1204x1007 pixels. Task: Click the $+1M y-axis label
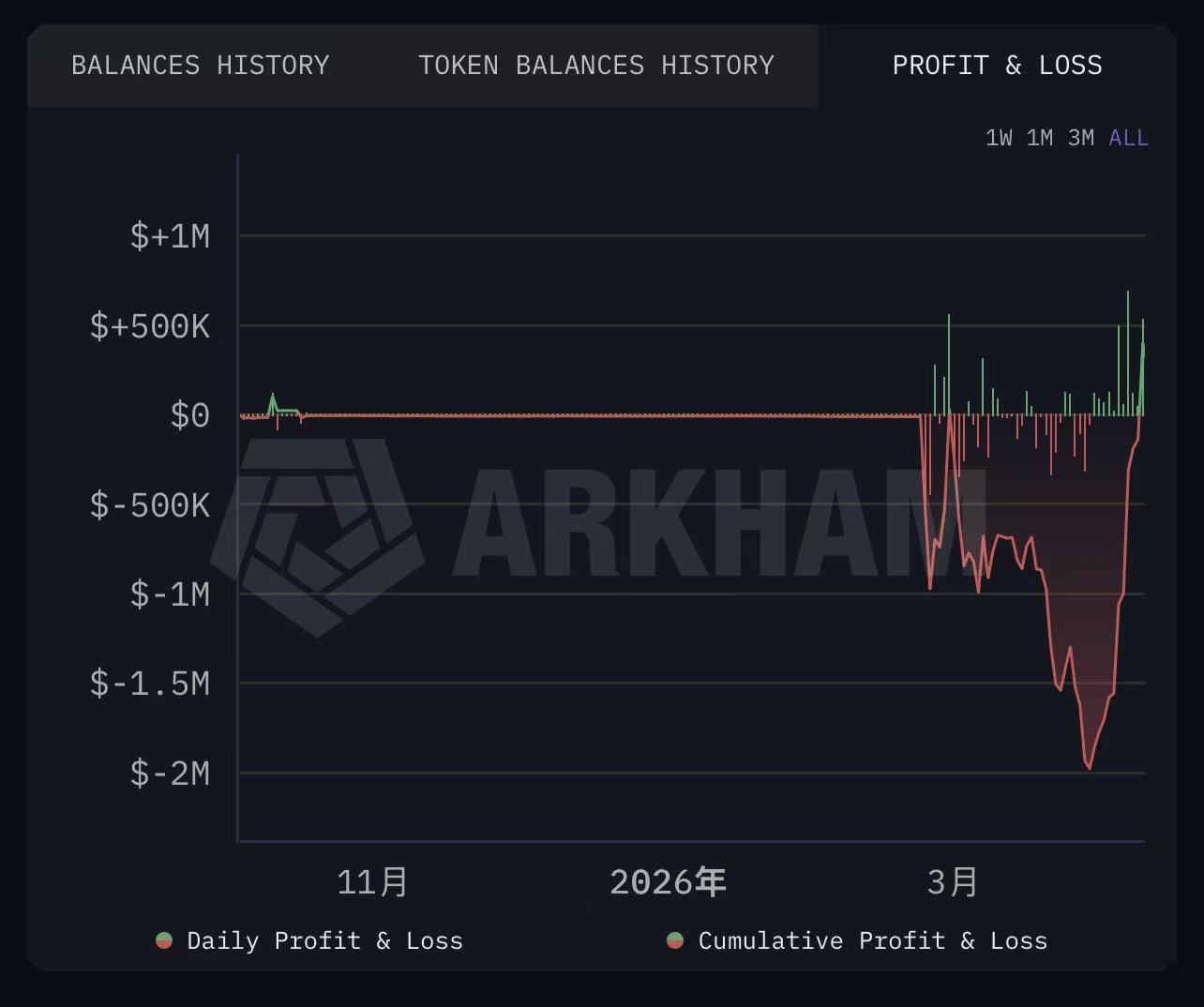pyautogui.click(x=170, y=236)
